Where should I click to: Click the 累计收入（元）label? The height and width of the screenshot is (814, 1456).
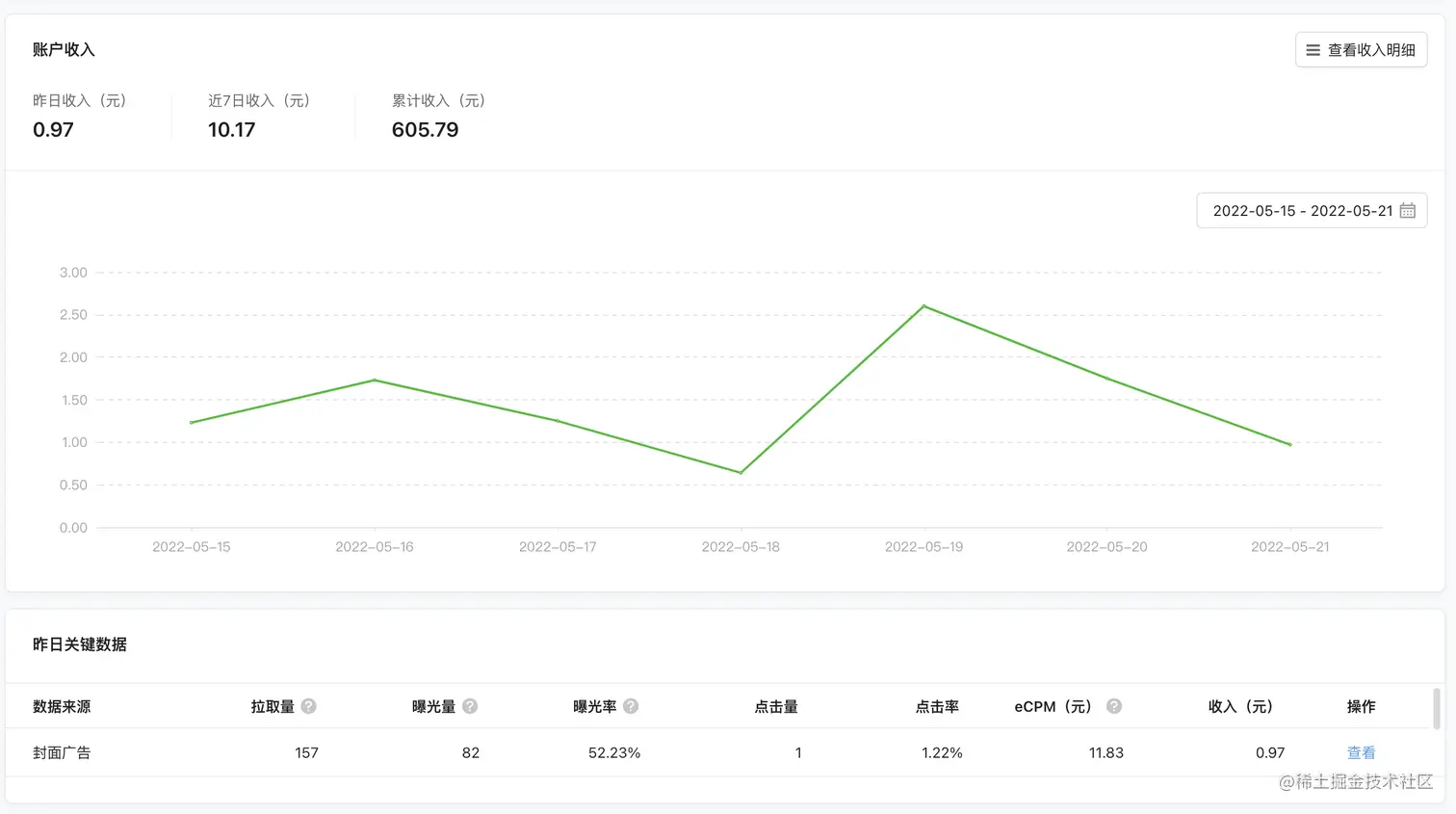point(439,100)
